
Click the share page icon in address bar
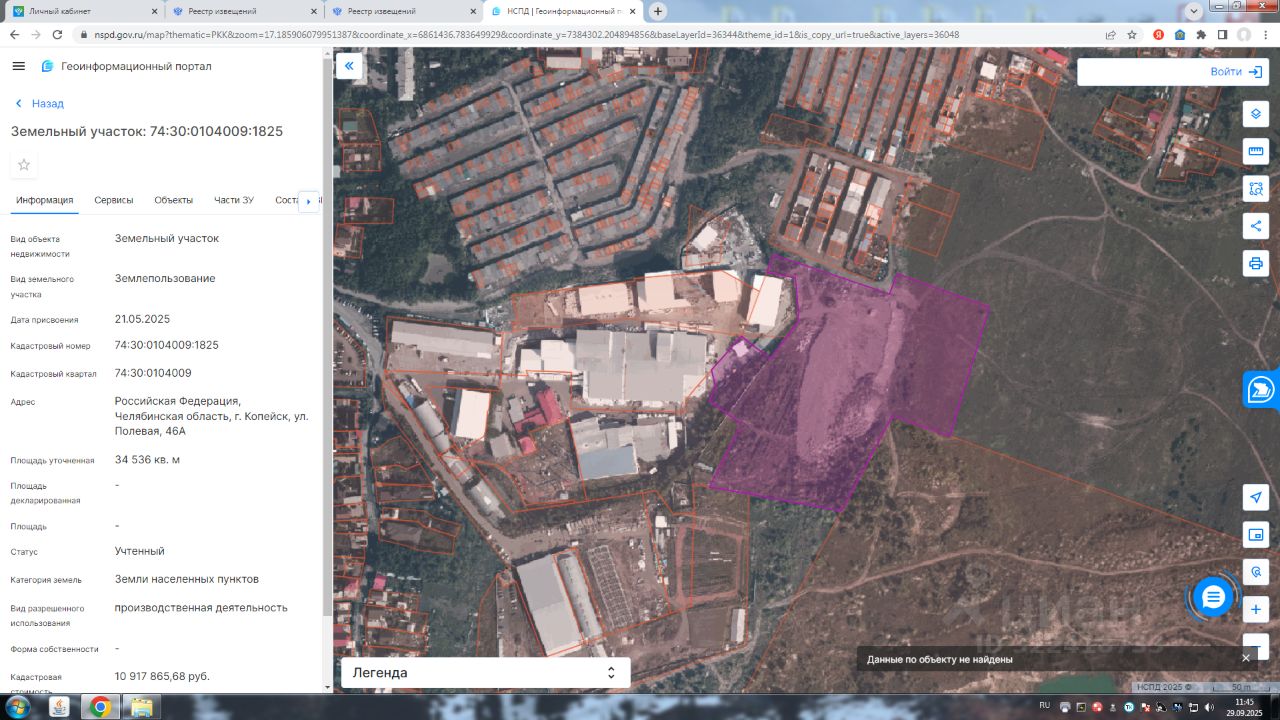(x=1110, y=34)
